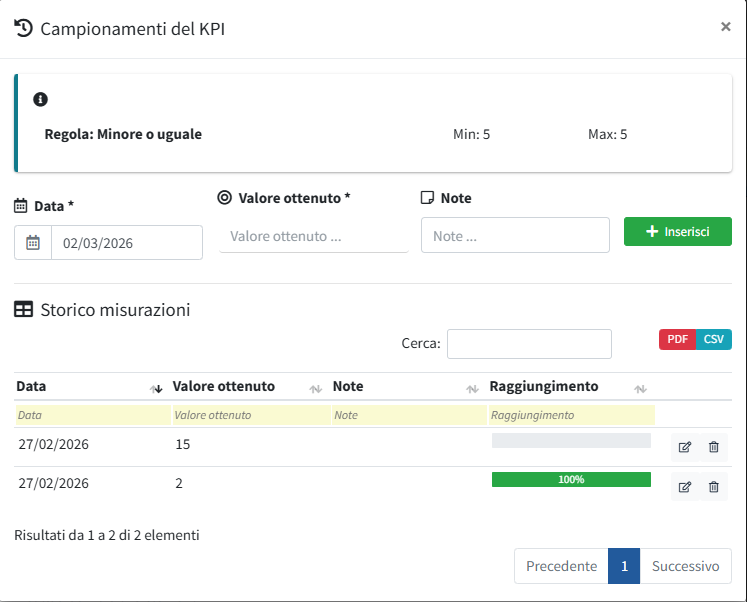Focus the Valore ottenuto input field
747x602 pixels.
(x=314, y=237)
